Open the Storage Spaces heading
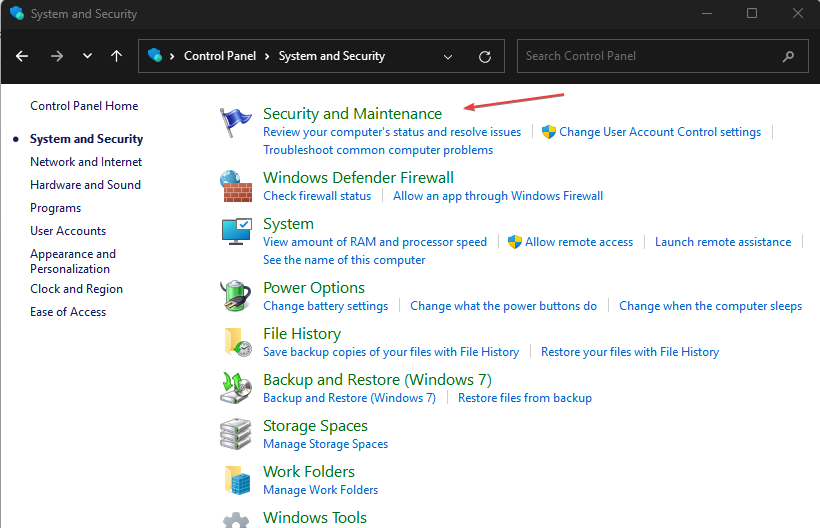Screen dimensions: 820x528 (x=315, y=426)
